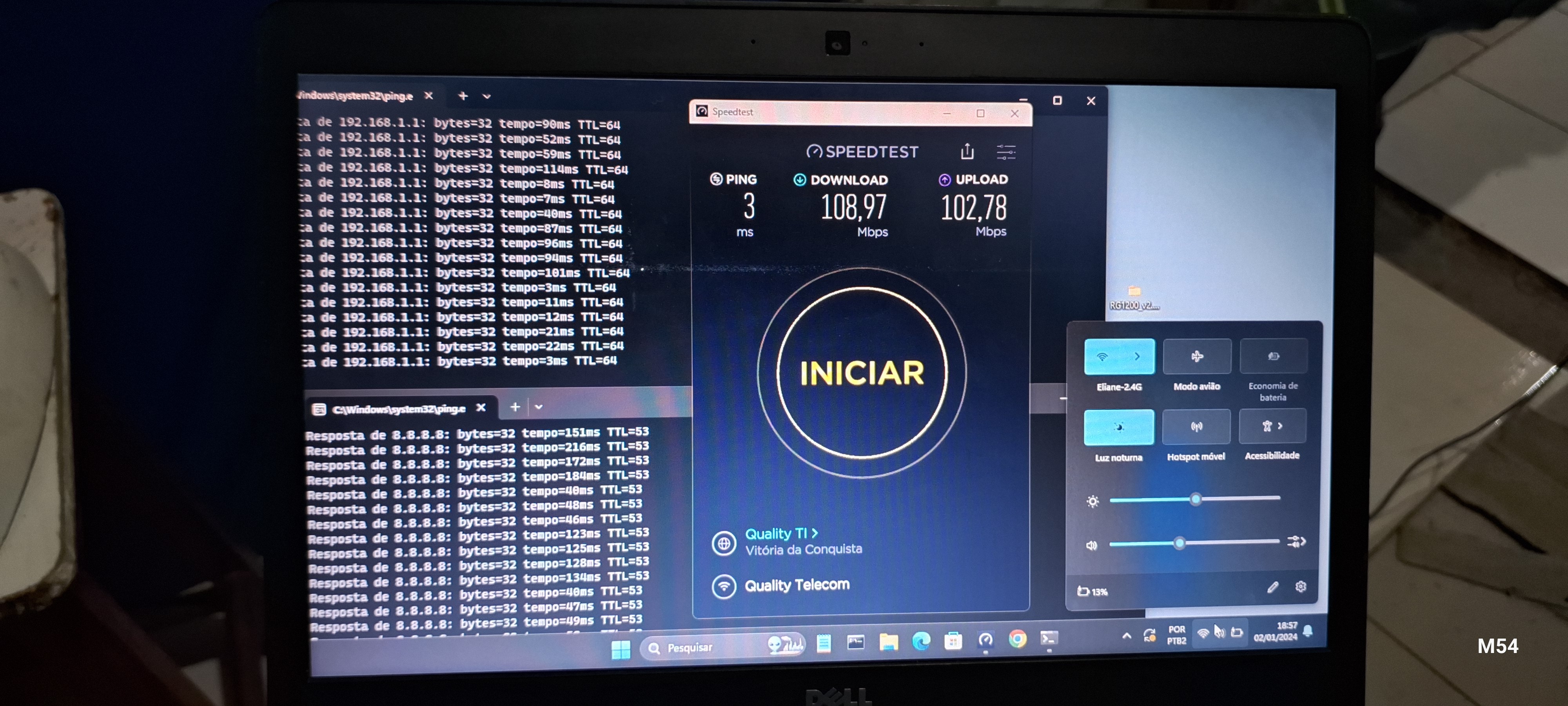The image size is (1568, 706).
Task: Open settings gear in quick settings panel
Action: 1301,587
